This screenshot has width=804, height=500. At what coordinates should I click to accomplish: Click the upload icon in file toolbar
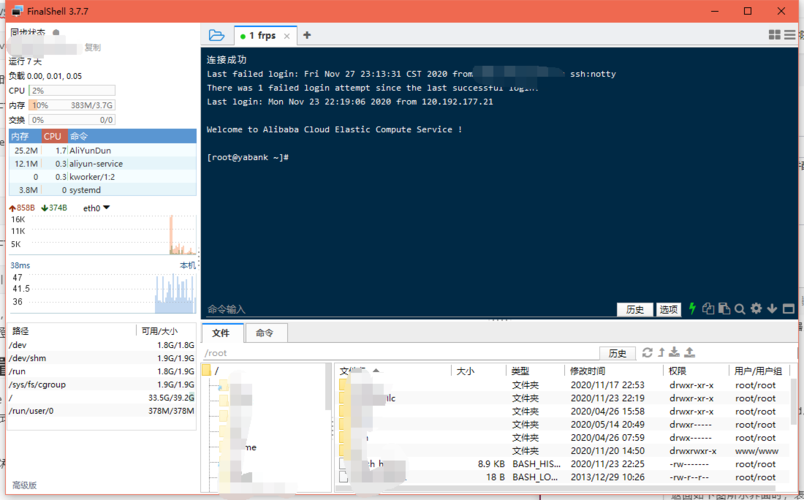point(690,352)
